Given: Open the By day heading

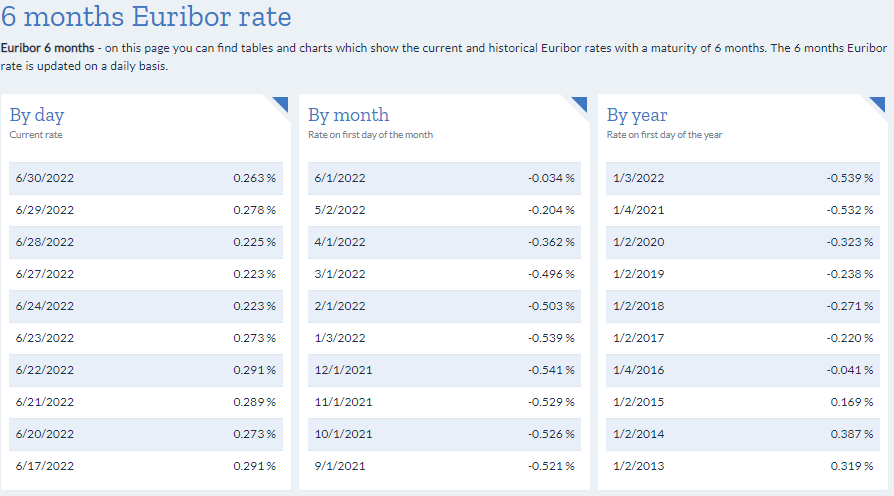Looking at the screenshot, I should [37, 116].
